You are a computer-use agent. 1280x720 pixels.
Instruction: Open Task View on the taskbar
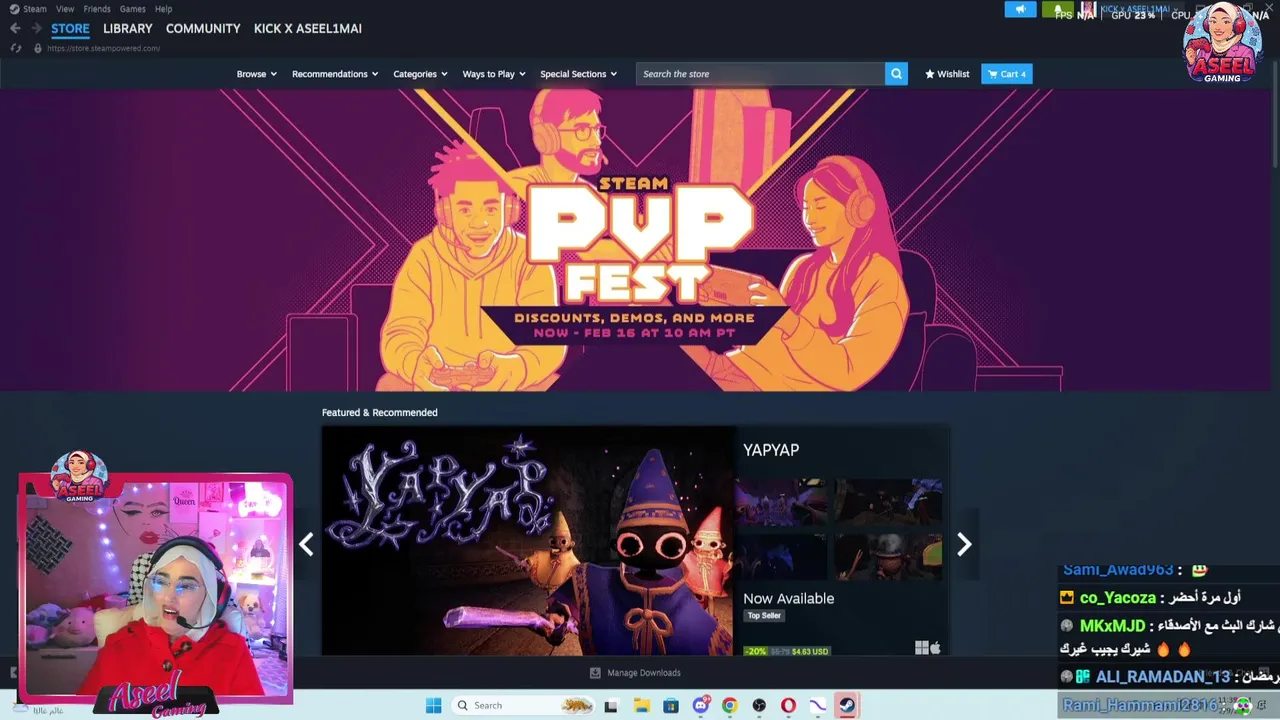pyautogui.click(x=611, y=705)
